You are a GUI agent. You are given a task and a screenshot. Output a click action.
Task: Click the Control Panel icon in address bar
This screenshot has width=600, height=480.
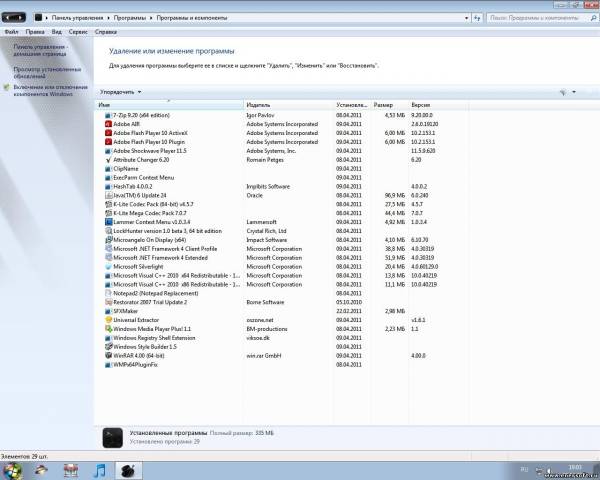coord(38,18)
